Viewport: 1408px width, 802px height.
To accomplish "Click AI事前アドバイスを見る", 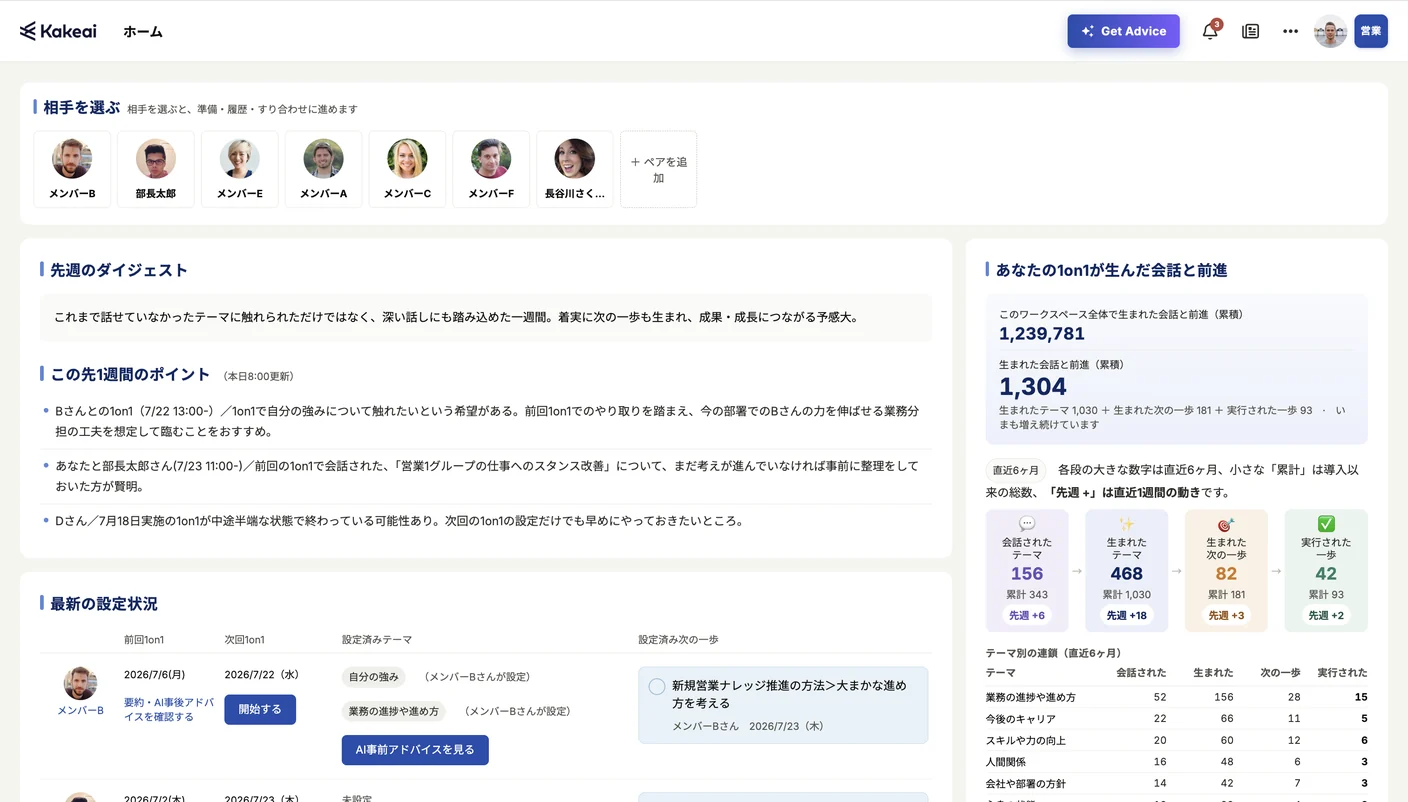I will coord(415,750).
